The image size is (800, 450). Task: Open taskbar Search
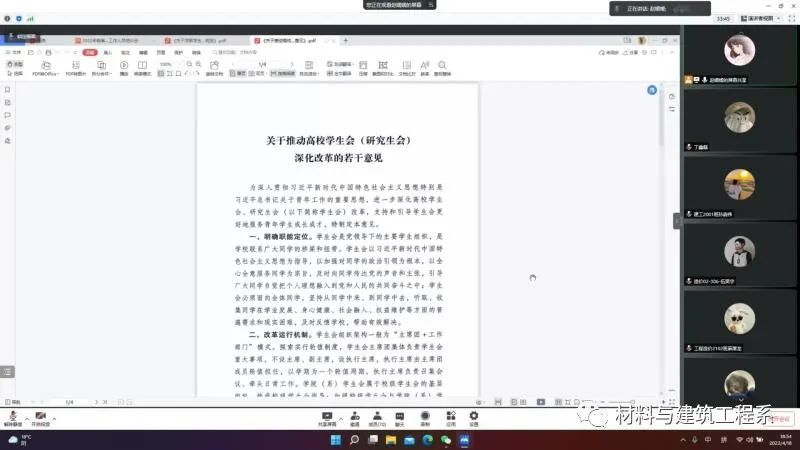click(354, 440)
